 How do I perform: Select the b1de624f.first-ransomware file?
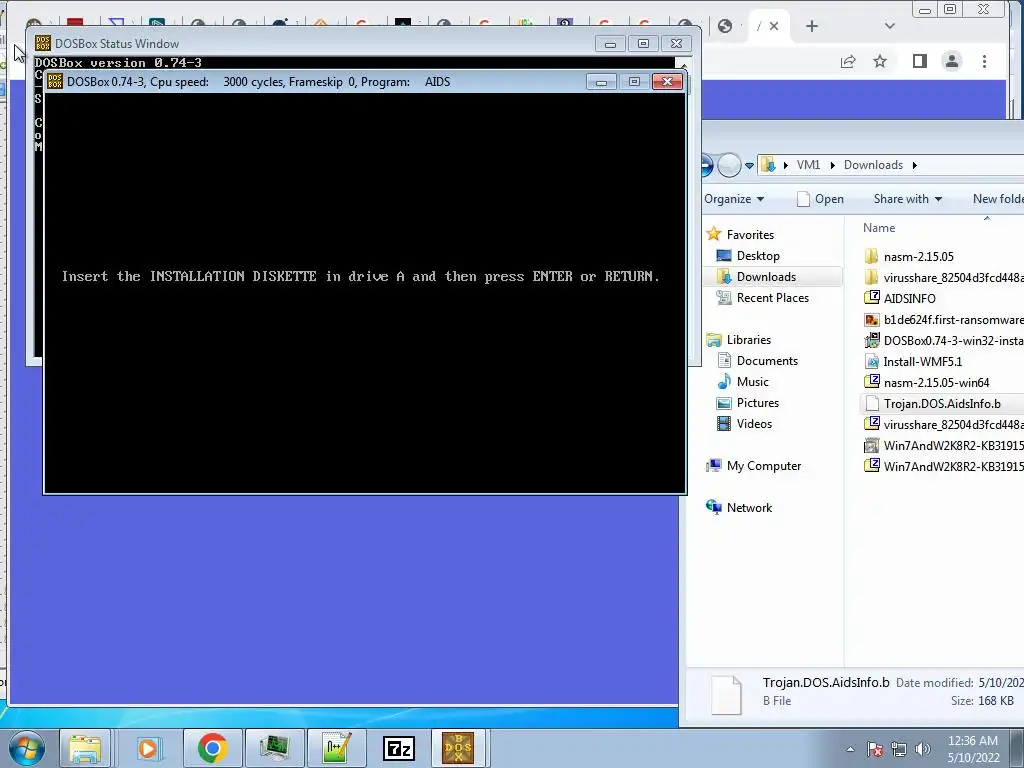click(x=943, y=319)
